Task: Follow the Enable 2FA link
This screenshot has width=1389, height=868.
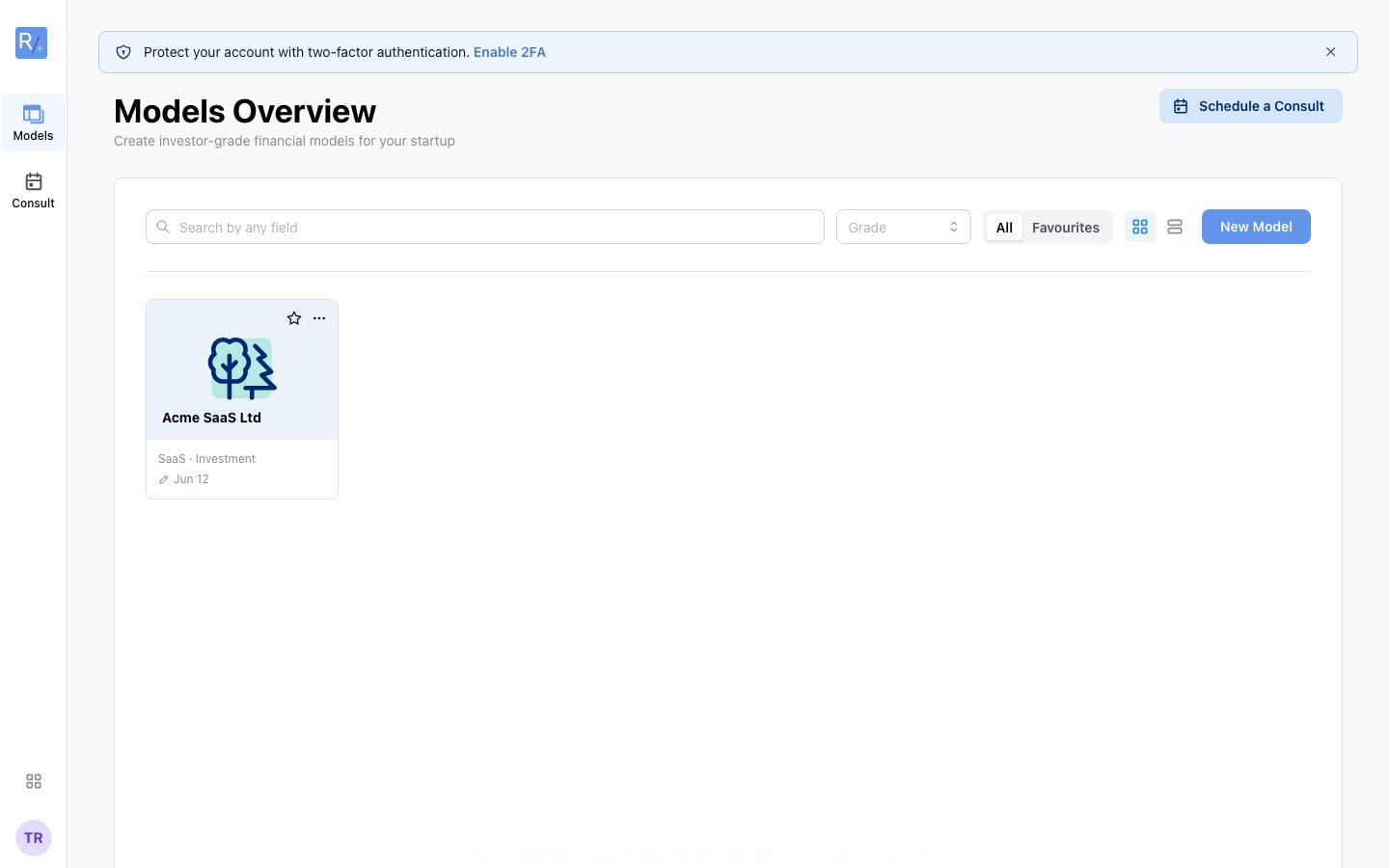Action: coord(509,52)
